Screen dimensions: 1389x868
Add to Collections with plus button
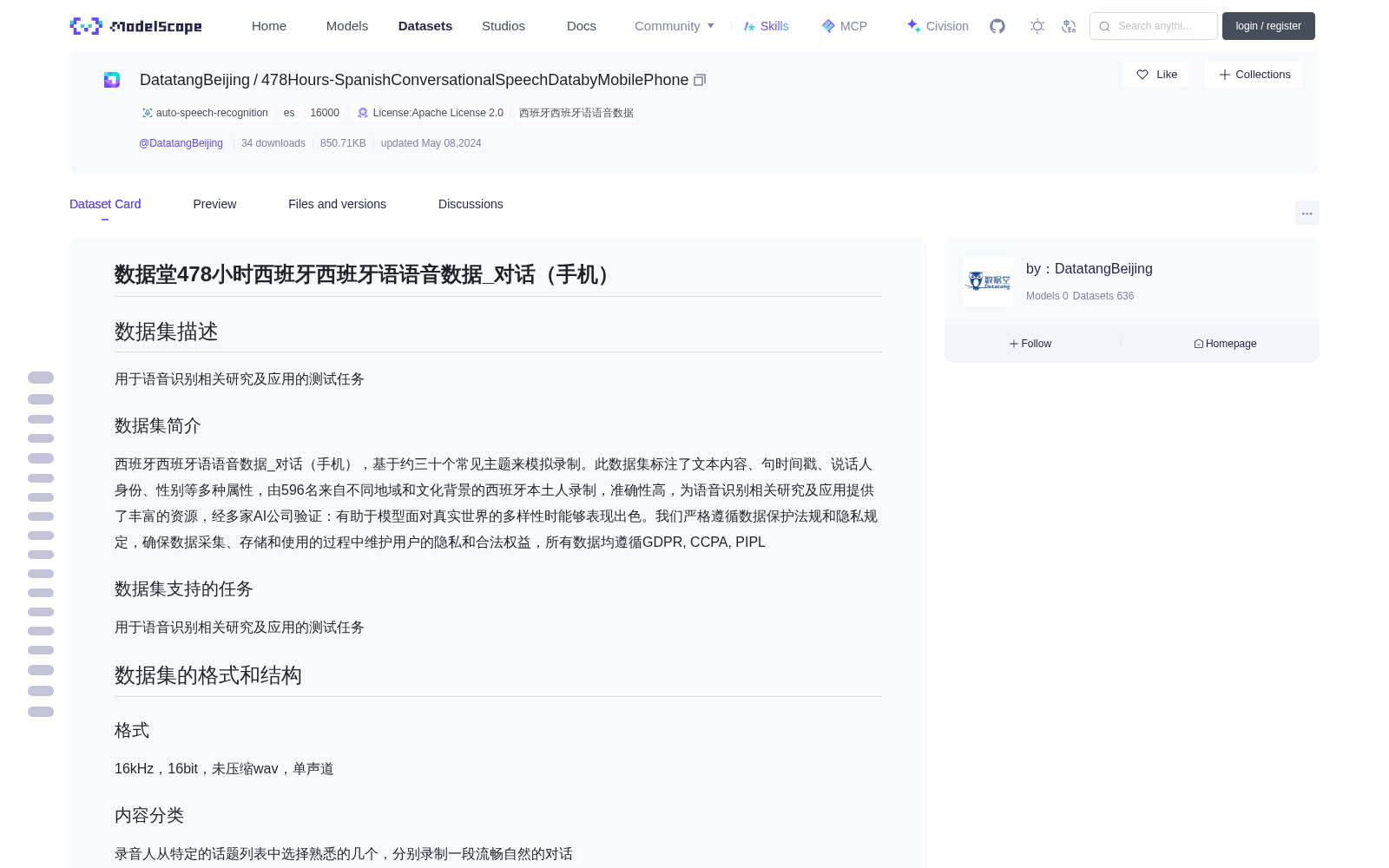click(x=1254, y=75)
